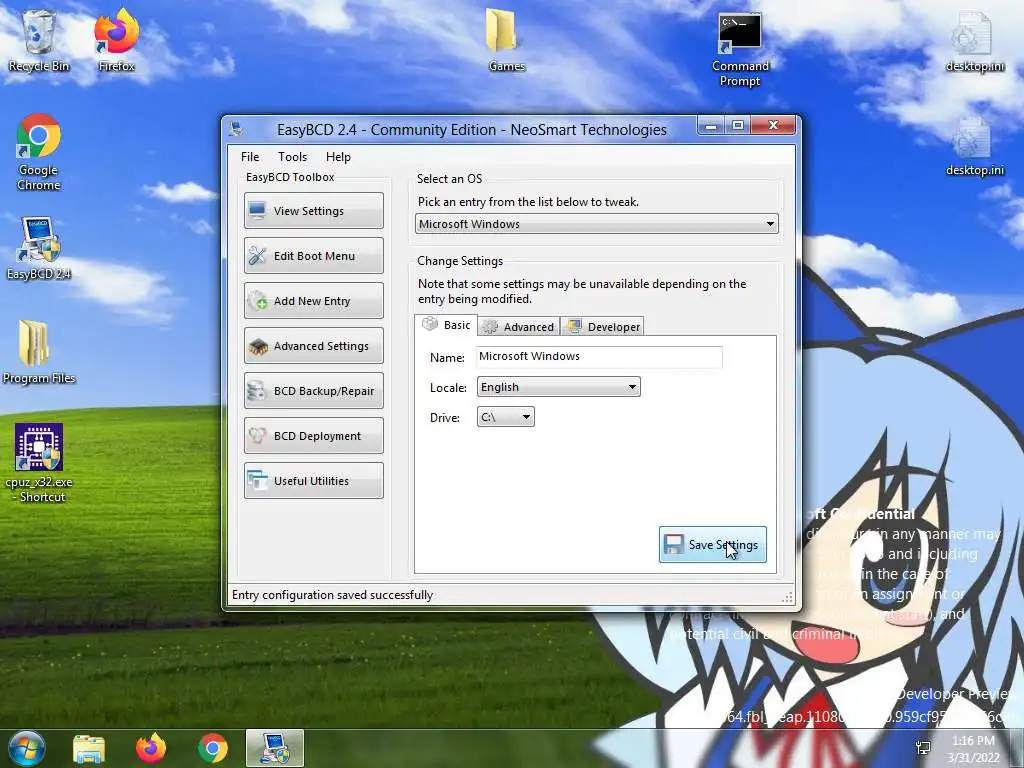Click the EasyBCD taskbar button

(x=275, y=748)
